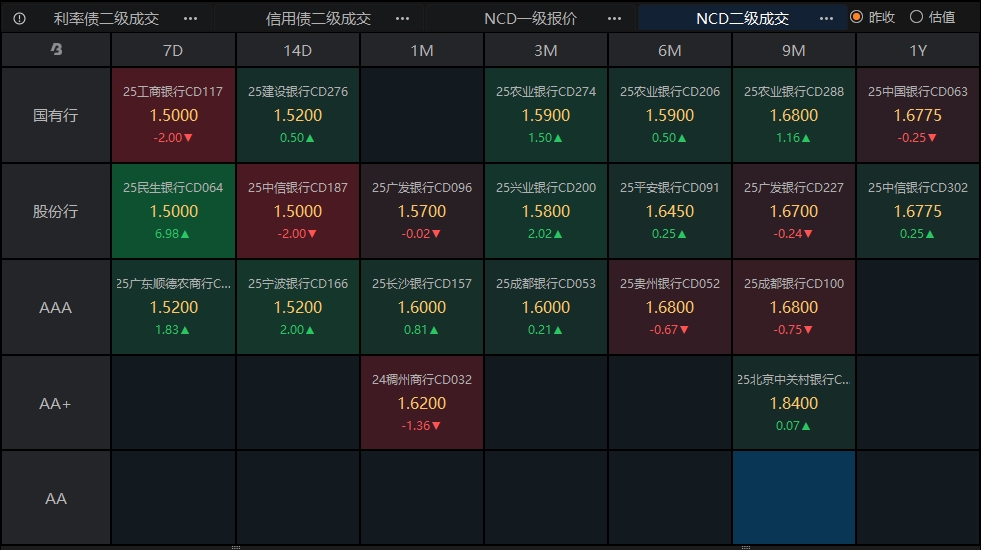Open the 25兴业银行CD200 cell
Screen dimensions: 981x550
(546, 211)
